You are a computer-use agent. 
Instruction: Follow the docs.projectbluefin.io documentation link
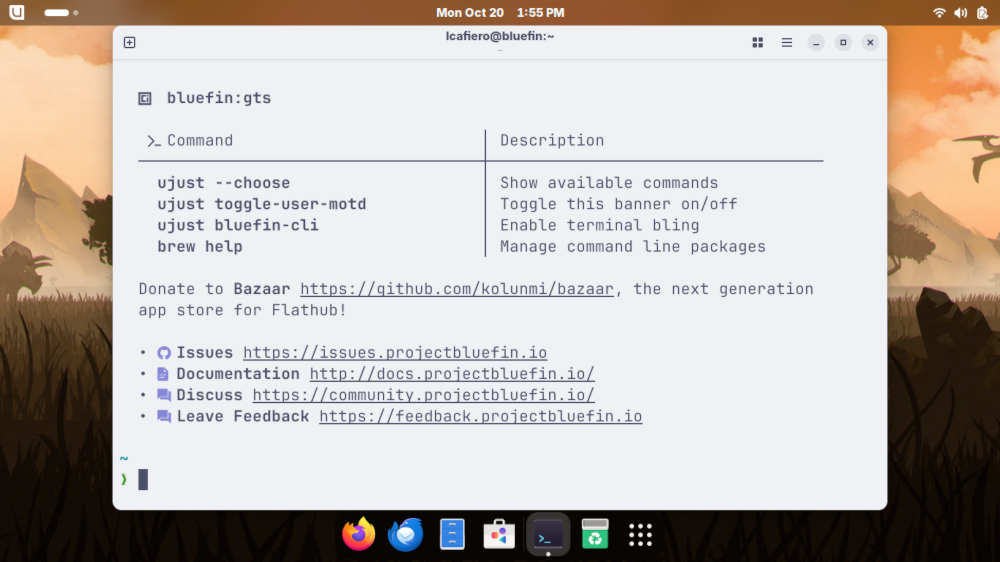451,374
